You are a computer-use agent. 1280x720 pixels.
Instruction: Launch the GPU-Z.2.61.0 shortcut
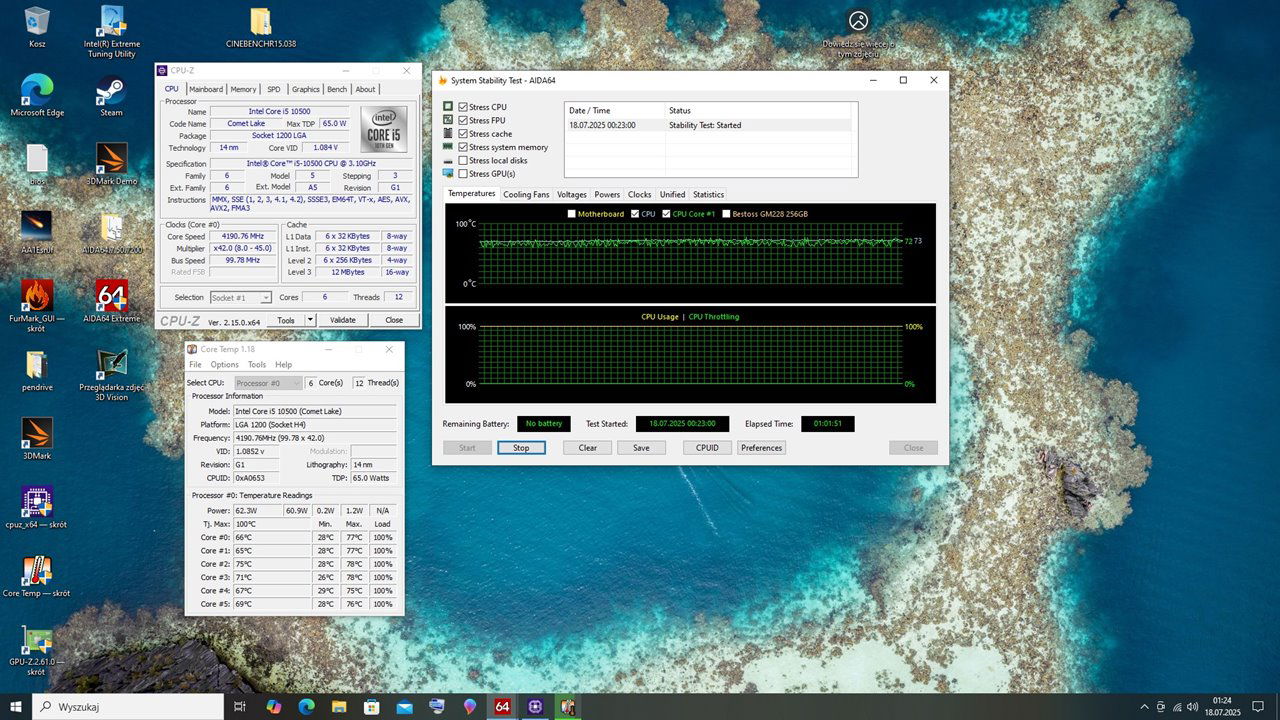[x=37, y=650]
